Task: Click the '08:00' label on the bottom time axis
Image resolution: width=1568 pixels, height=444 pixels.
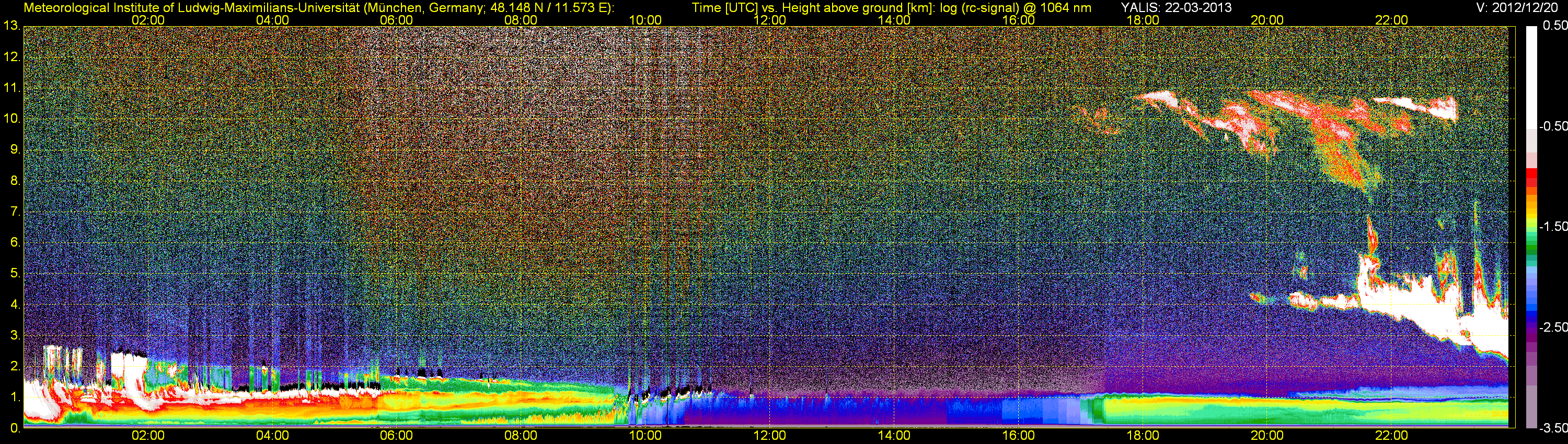Action: pyautogui.click(x=521, y=436)
